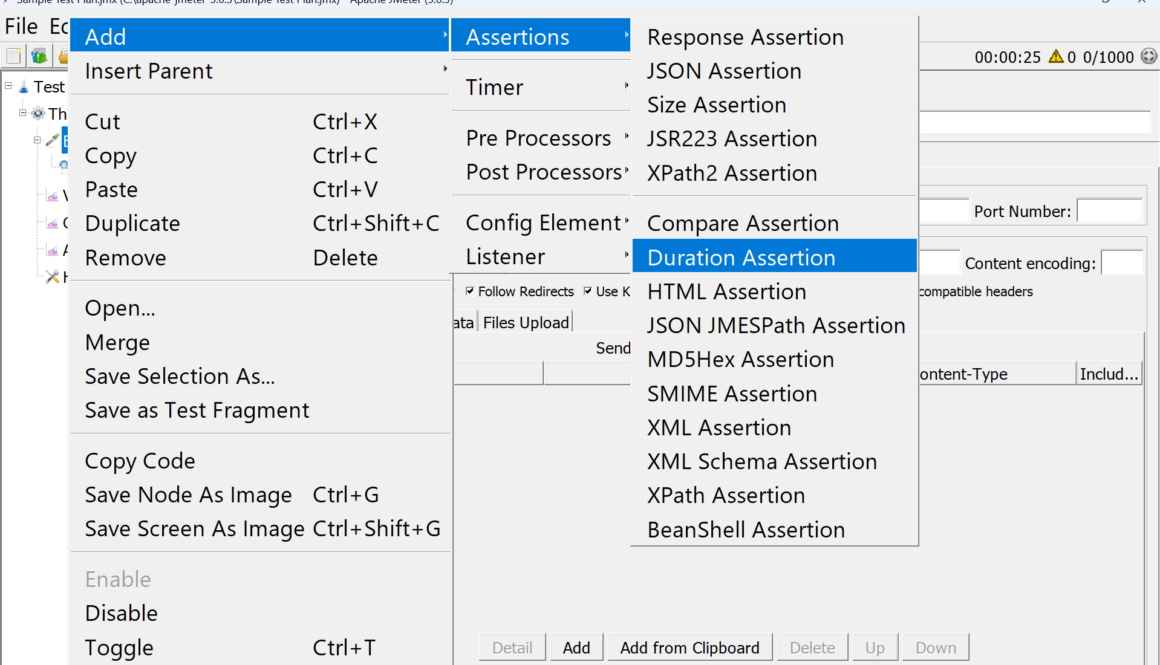Viewport: 1160px width, 665px height.
Task: Toggle the Use KeepAlive checkbox
Action: (x=588, y=292)
